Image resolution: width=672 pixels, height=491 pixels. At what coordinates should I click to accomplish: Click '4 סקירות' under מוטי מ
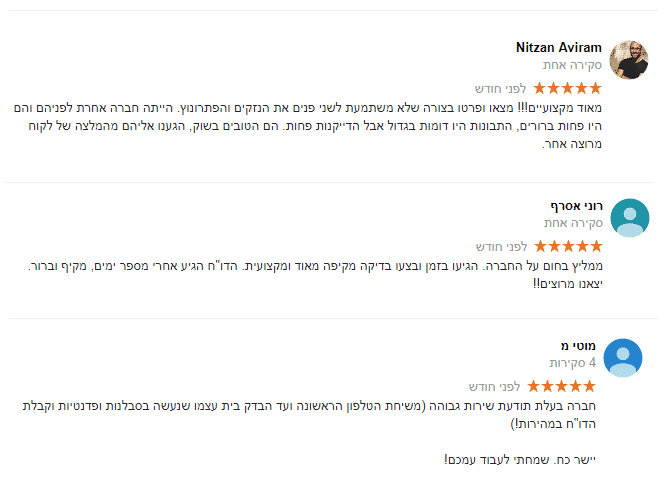[572, 363]
